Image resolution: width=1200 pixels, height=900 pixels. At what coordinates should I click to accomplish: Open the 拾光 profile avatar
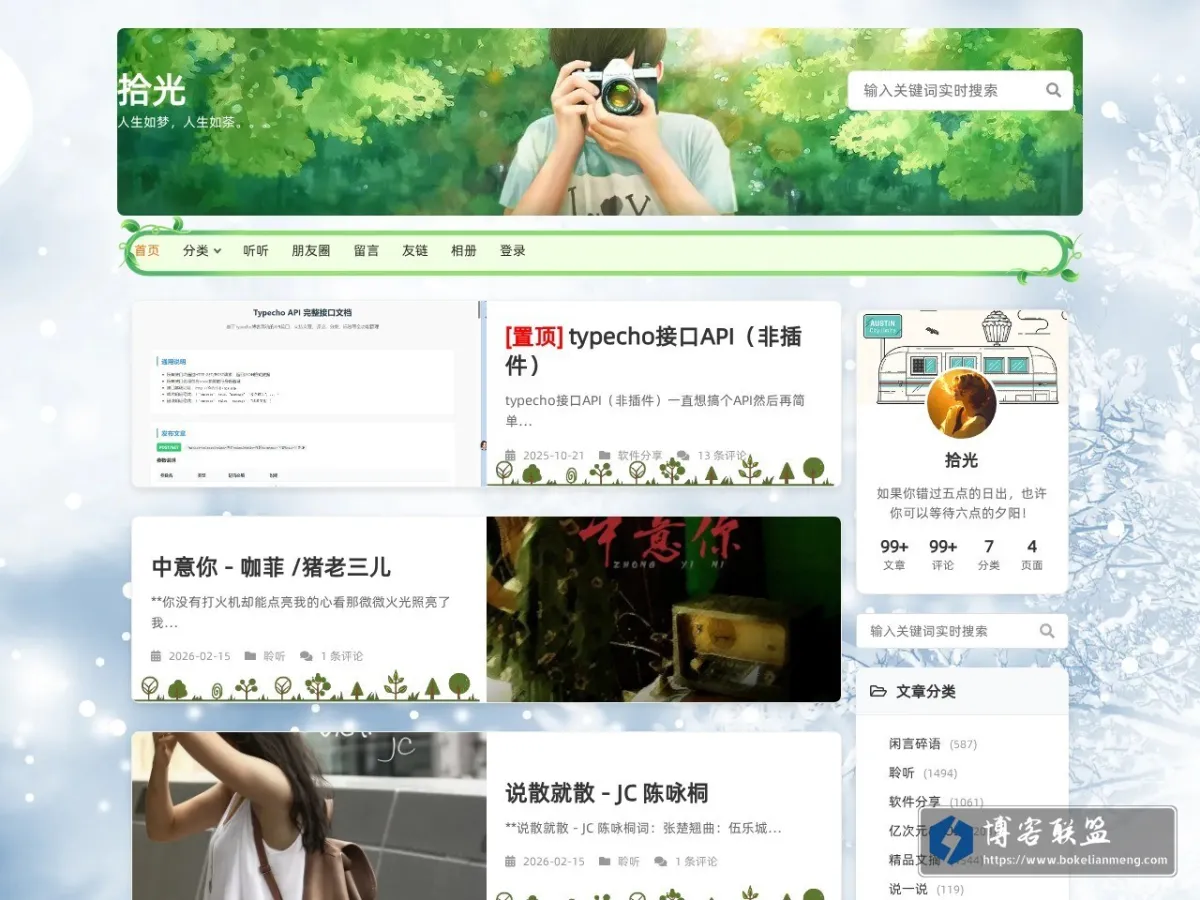click(x=961, y=403)
